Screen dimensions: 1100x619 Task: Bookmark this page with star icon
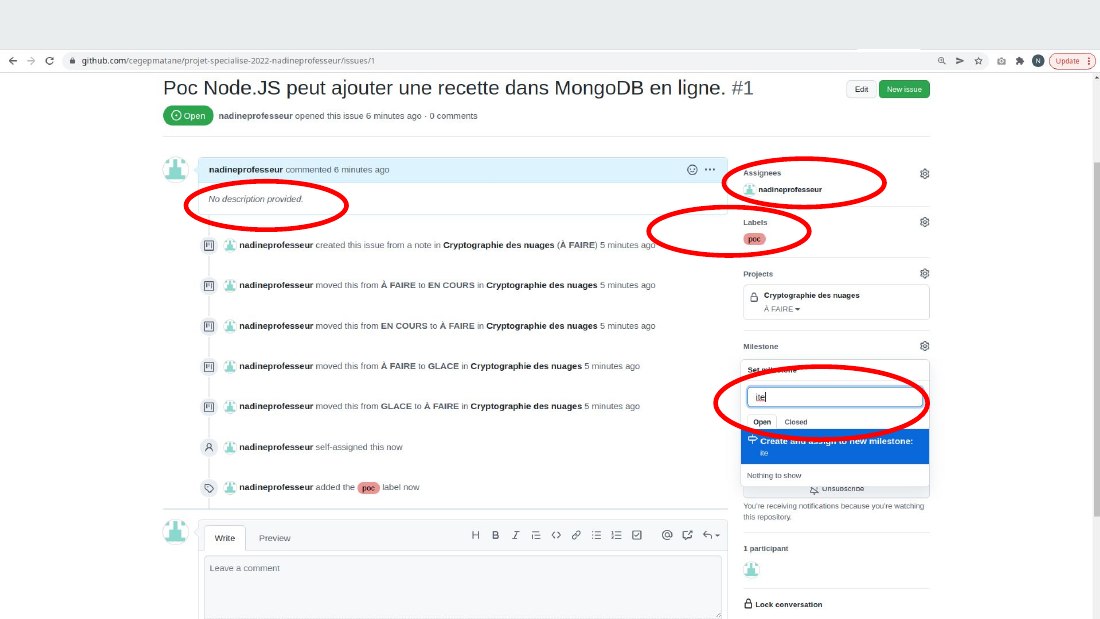click(x=978, y=61)
